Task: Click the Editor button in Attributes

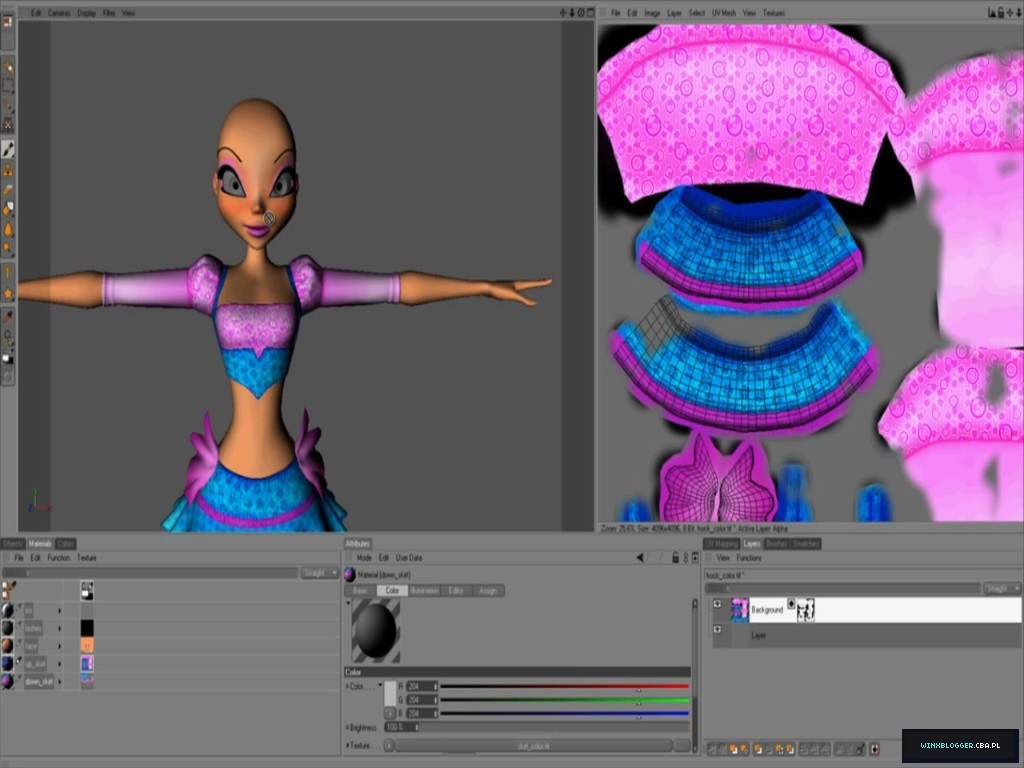Action: click(456, 590)
